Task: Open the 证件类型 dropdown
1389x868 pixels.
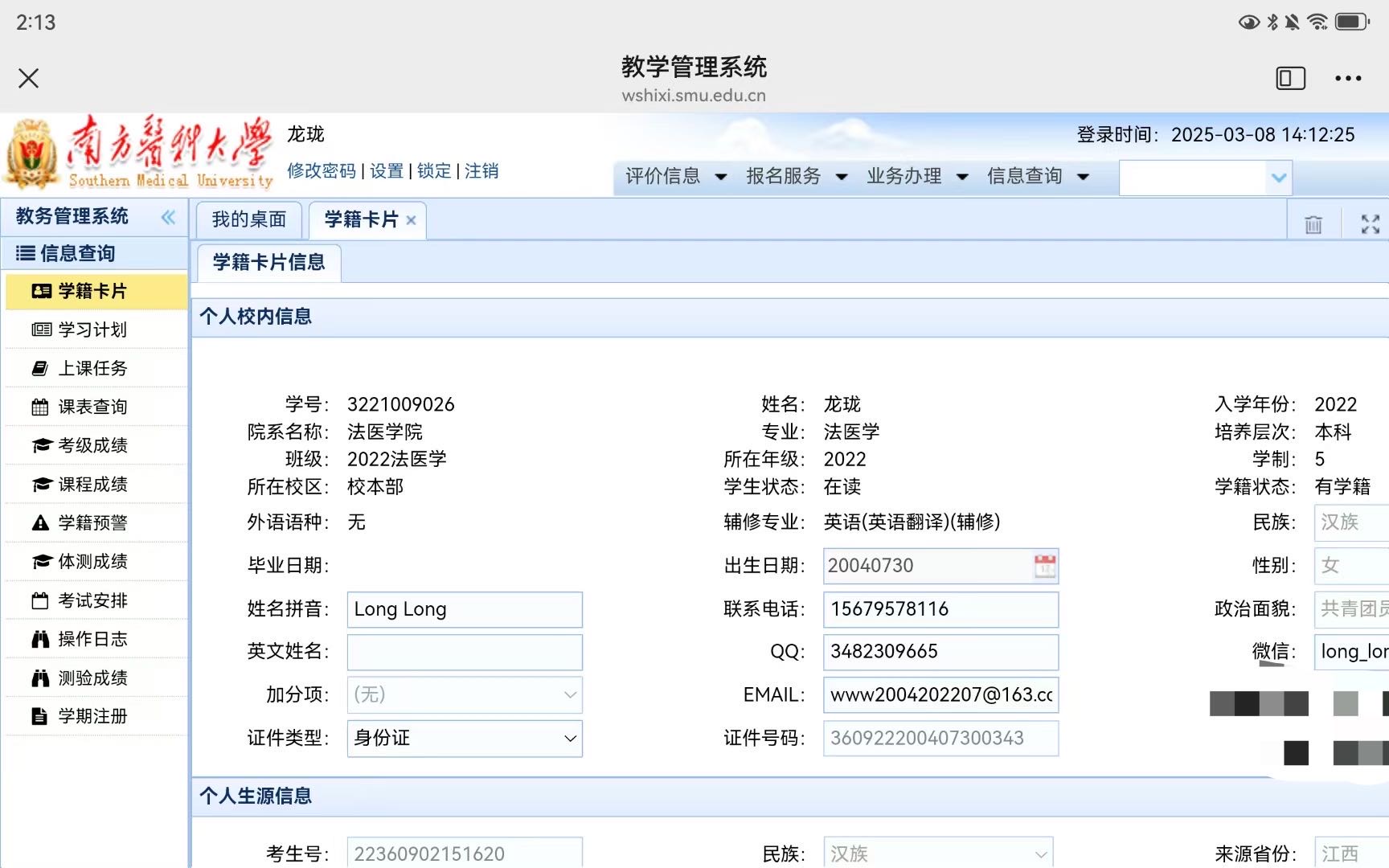Action: coord(465,738)
